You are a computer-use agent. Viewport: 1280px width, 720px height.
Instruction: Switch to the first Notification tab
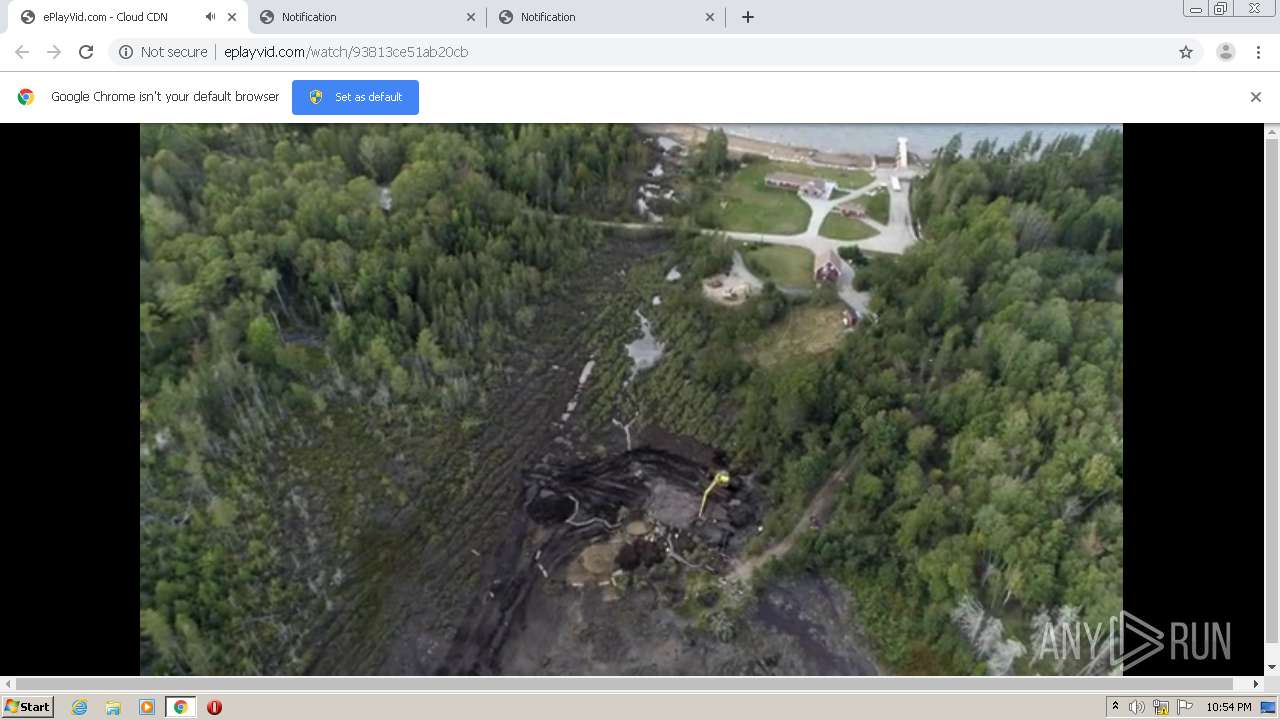click(366, 17)
